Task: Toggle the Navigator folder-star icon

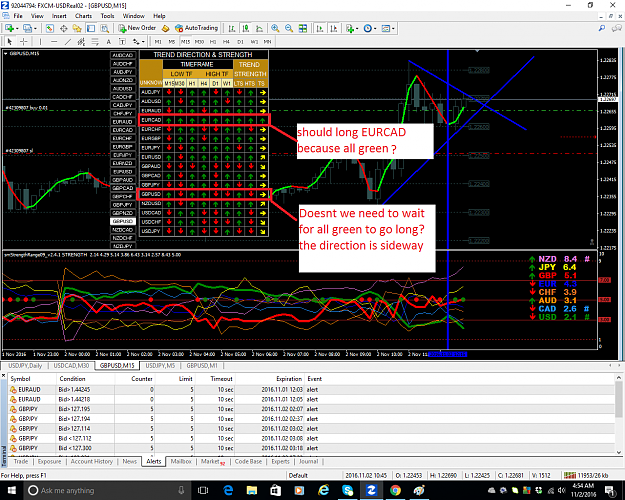Action: 77,28
